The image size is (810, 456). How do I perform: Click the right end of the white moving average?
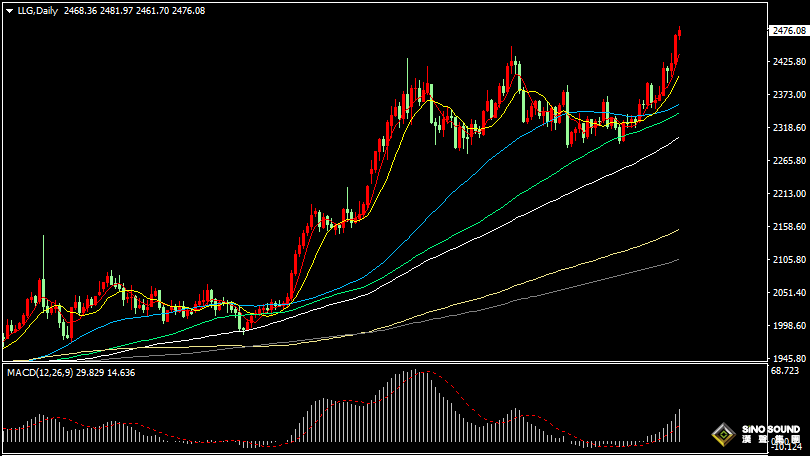click(678, 138)
